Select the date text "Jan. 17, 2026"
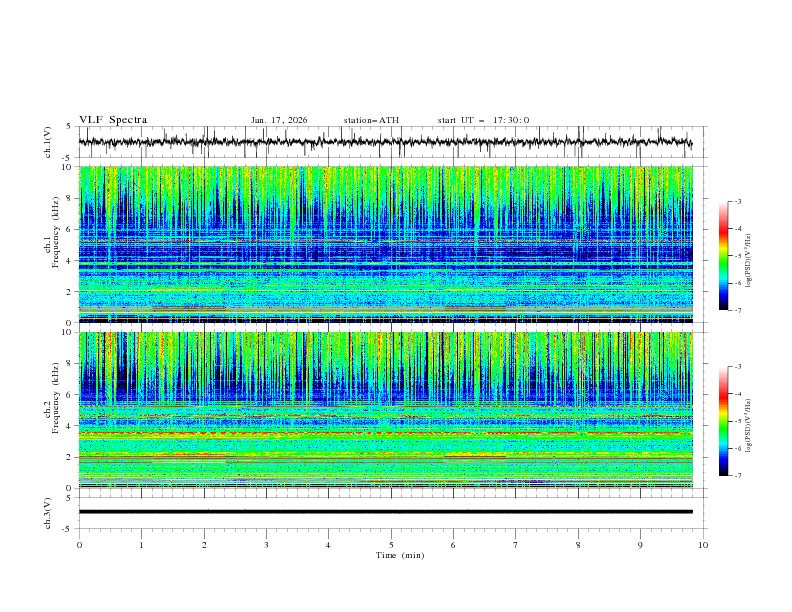This screenshot has width=792, height=612. 279,120
